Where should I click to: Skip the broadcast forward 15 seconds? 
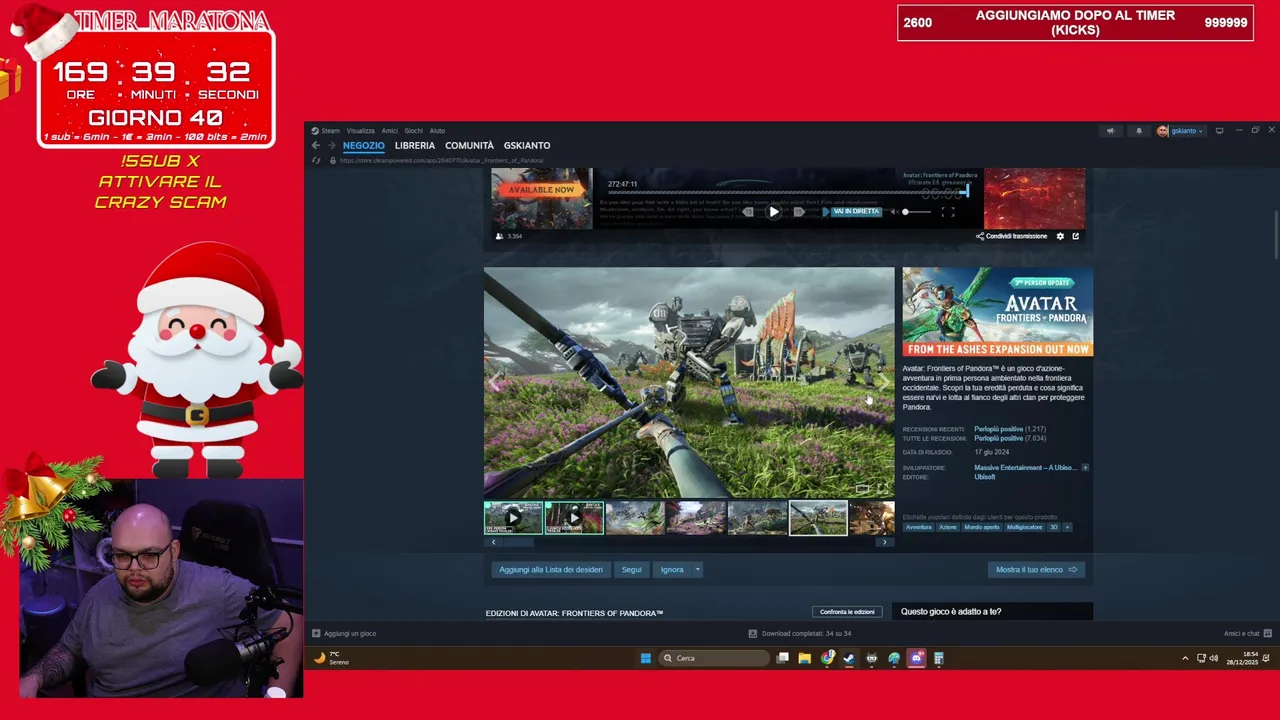[799, 212]
